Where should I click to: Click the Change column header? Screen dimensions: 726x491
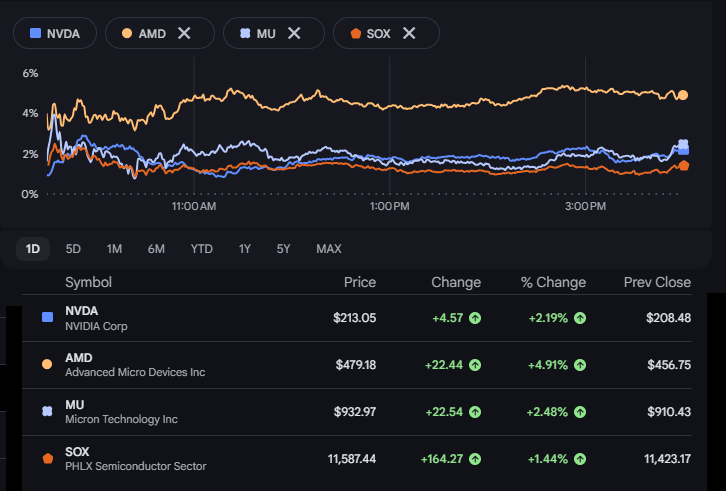coord(456,282)
